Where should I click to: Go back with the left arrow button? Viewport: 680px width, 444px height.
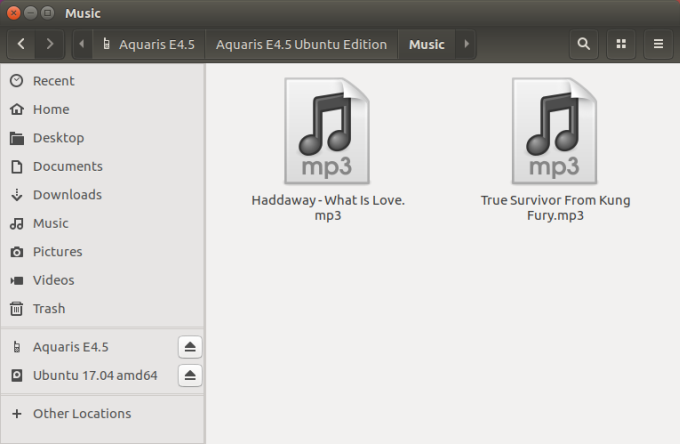pos(21,44)
